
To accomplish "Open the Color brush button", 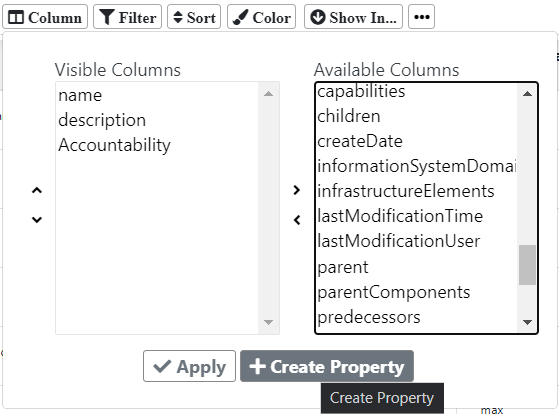I will pos(261,17).
